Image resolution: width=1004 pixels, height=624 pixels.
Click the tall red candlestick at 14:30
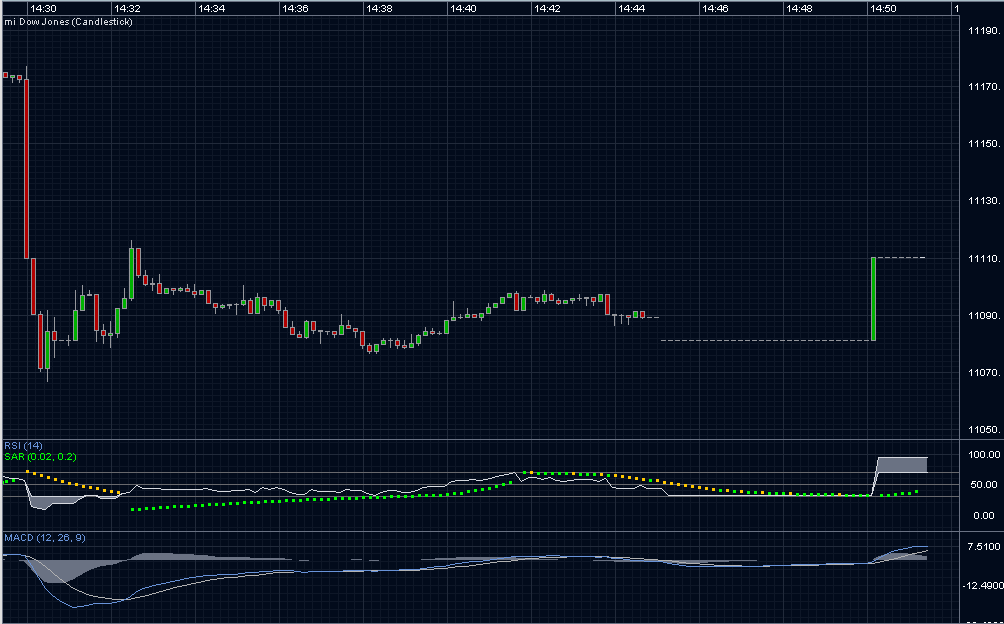point(27,169)
